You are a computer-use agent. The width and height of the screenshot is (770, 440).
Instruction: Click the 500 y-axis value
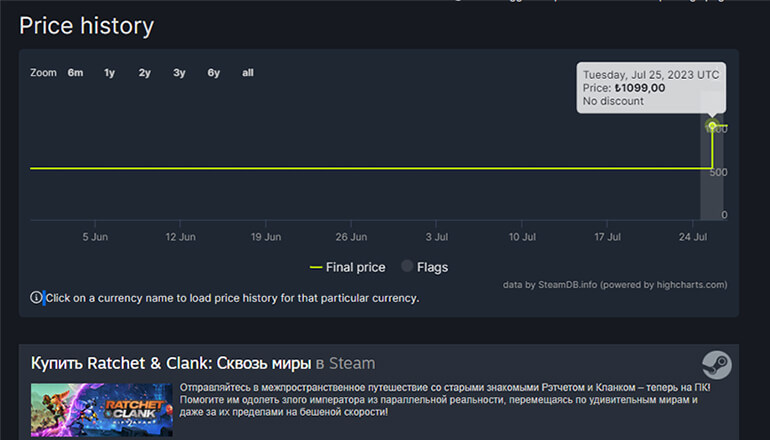718,172
